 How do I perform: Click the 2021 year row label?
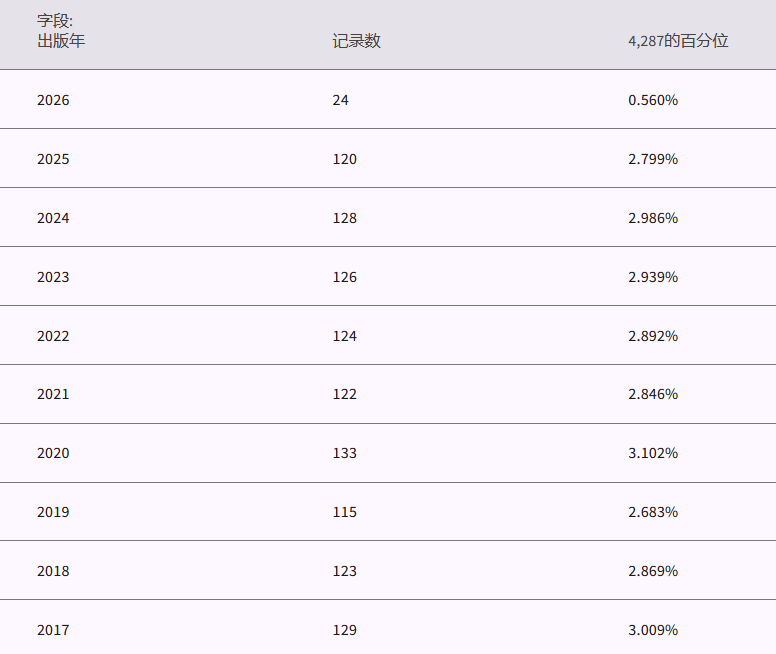tap(53, 394)
